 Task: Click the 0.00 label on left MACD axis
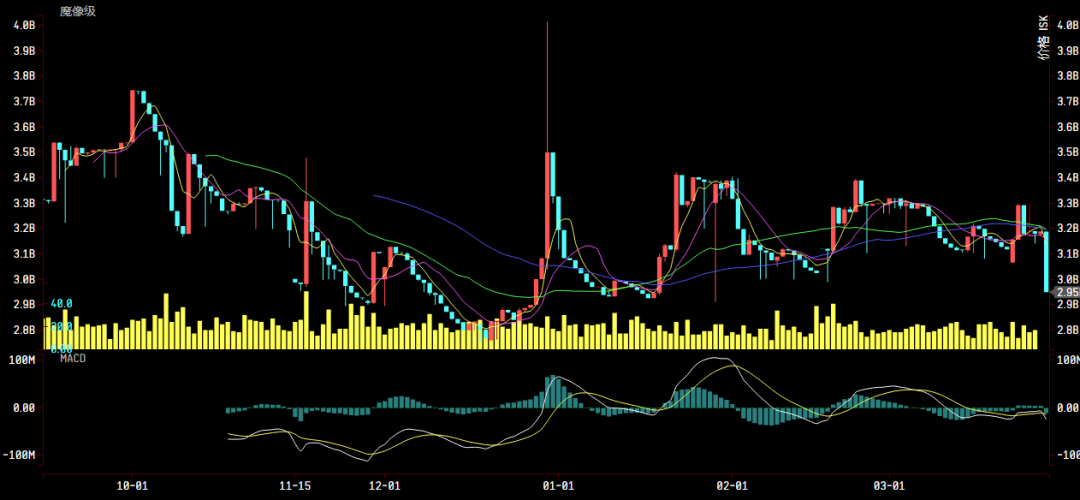(22, 408)
